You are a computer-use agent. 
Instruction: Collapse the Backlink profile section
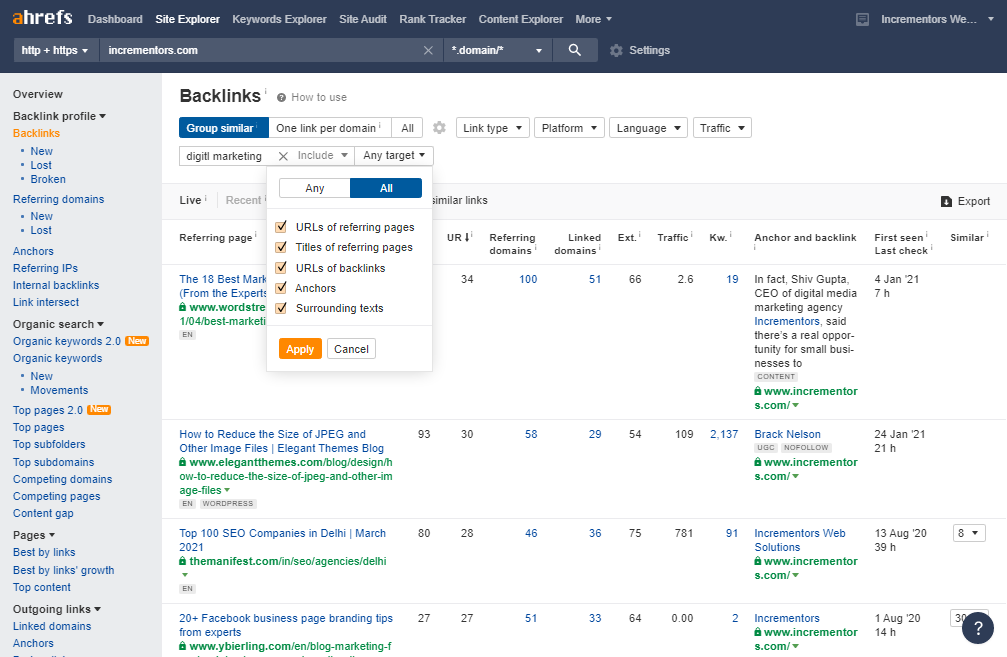pos(59,116)
